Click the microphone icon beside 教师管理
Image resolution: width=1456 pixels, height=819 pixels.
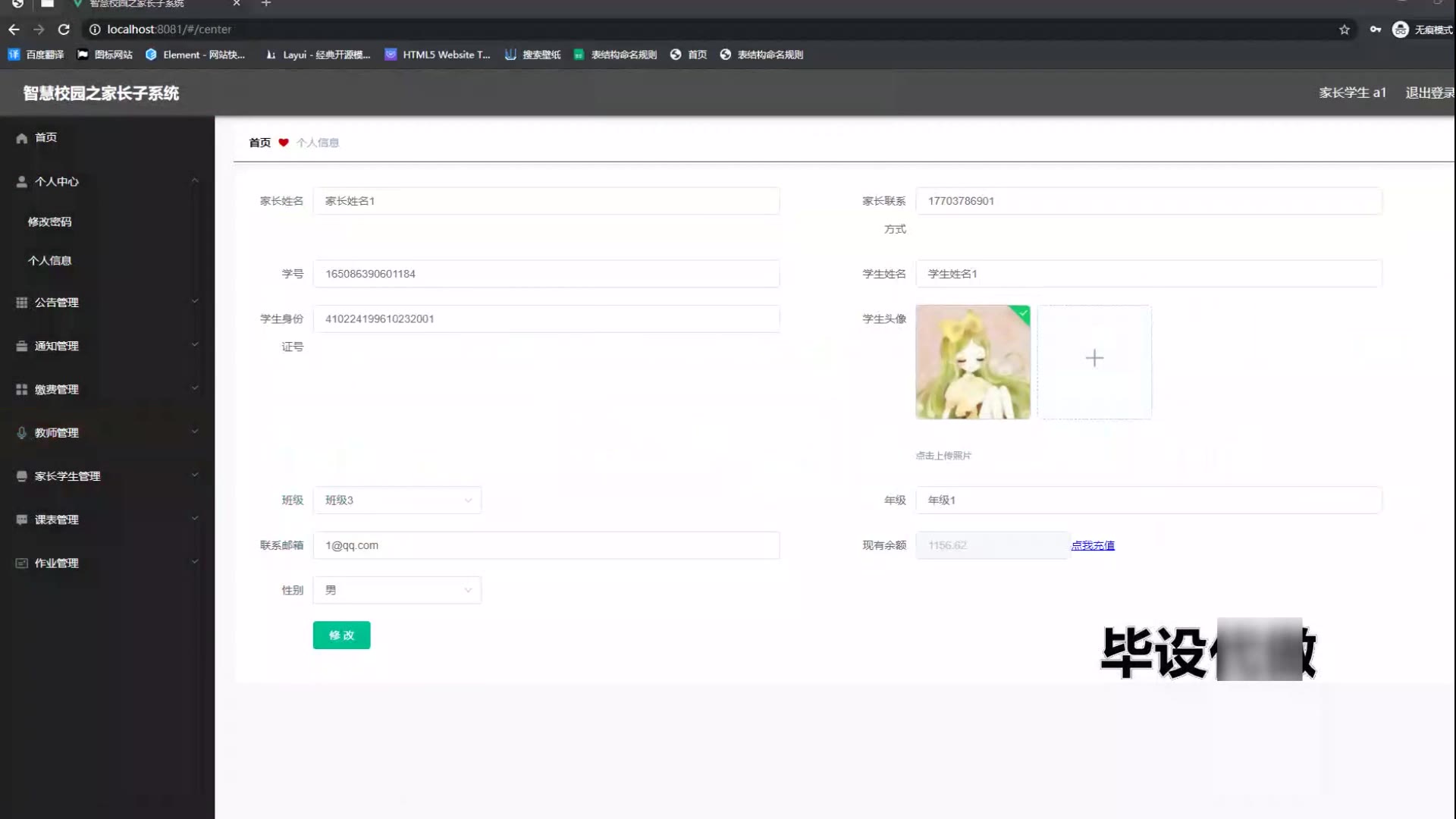click(x=21, y=433)
